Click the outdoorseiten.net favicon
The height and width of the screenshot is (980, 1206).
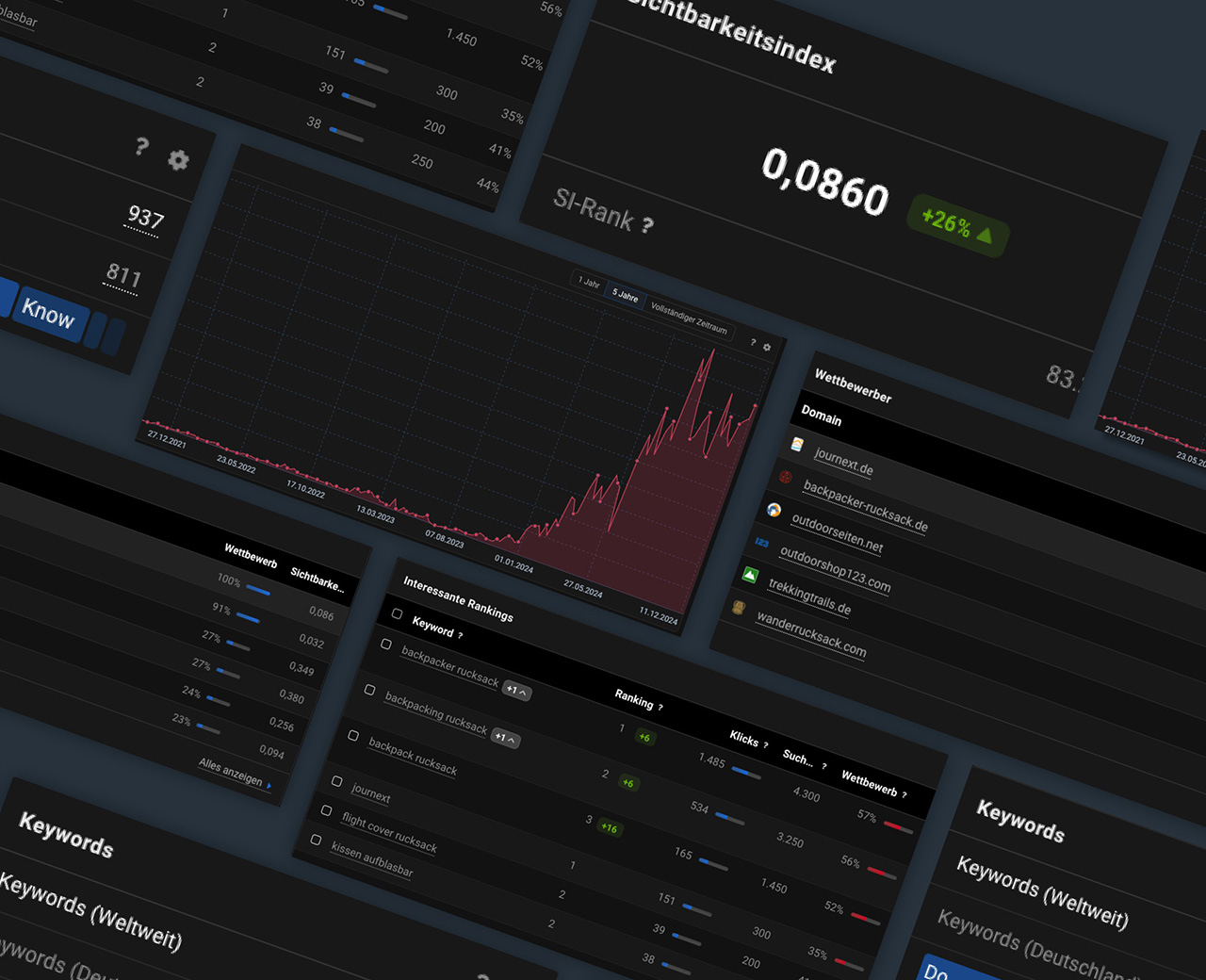pyautogui.click(x=774, y=510)
